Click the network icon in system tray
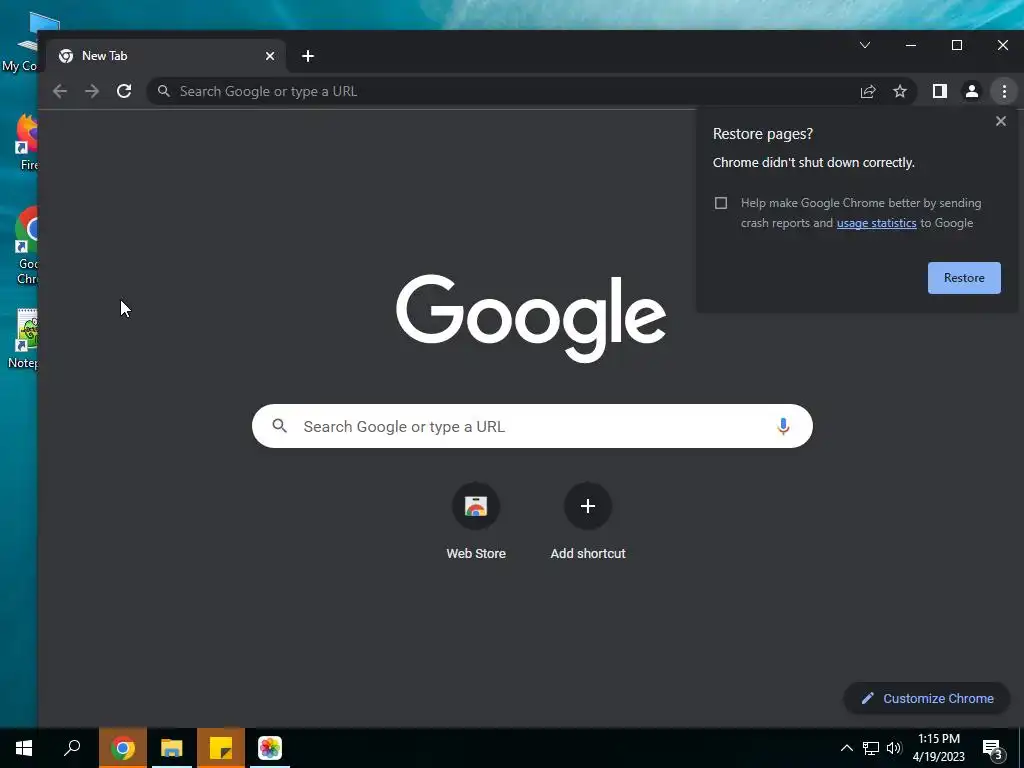This screenshot has width=1024, height=768. coord(871,748)
